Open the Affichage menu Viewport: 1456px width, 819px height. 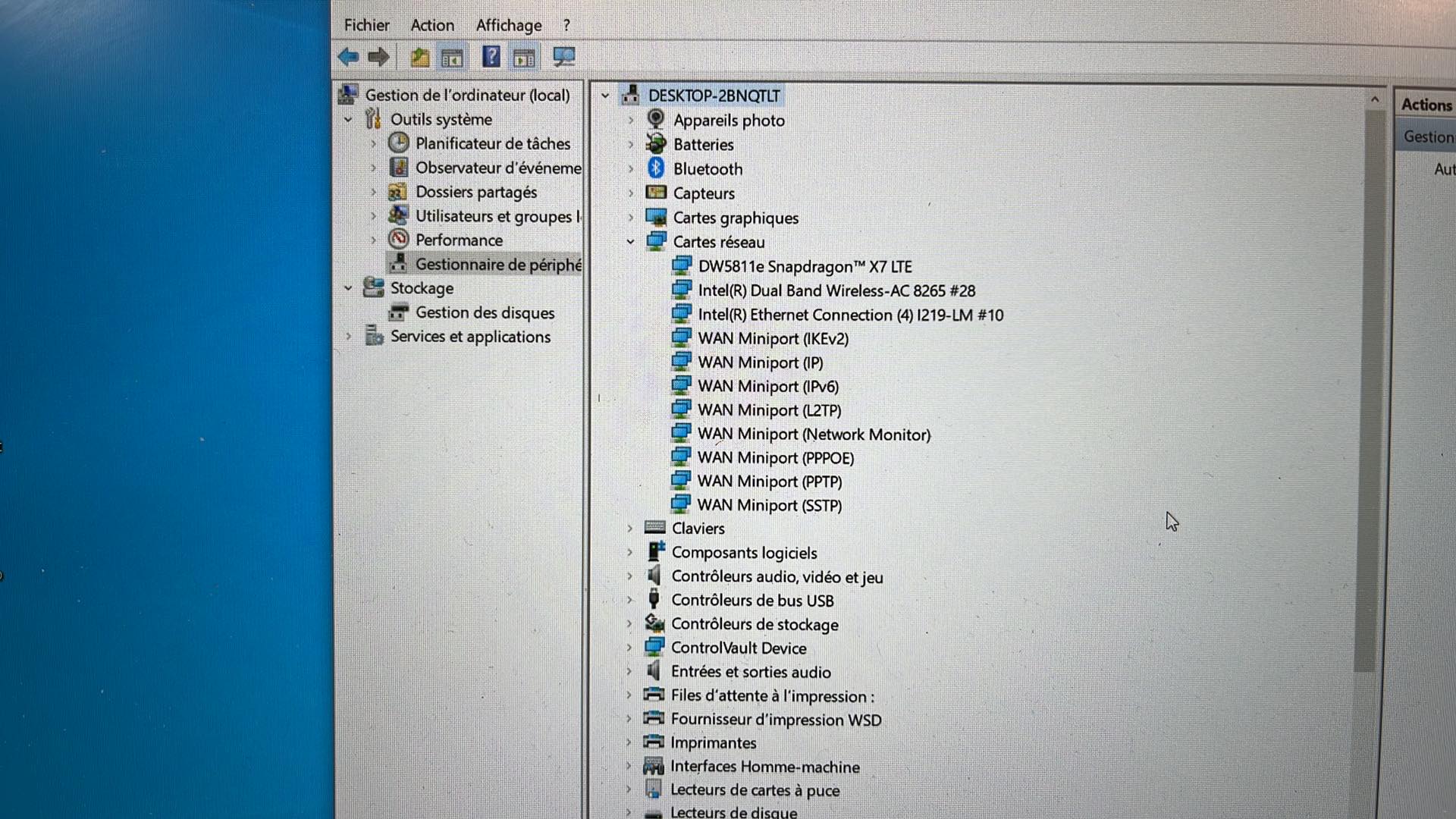point(508,25)
